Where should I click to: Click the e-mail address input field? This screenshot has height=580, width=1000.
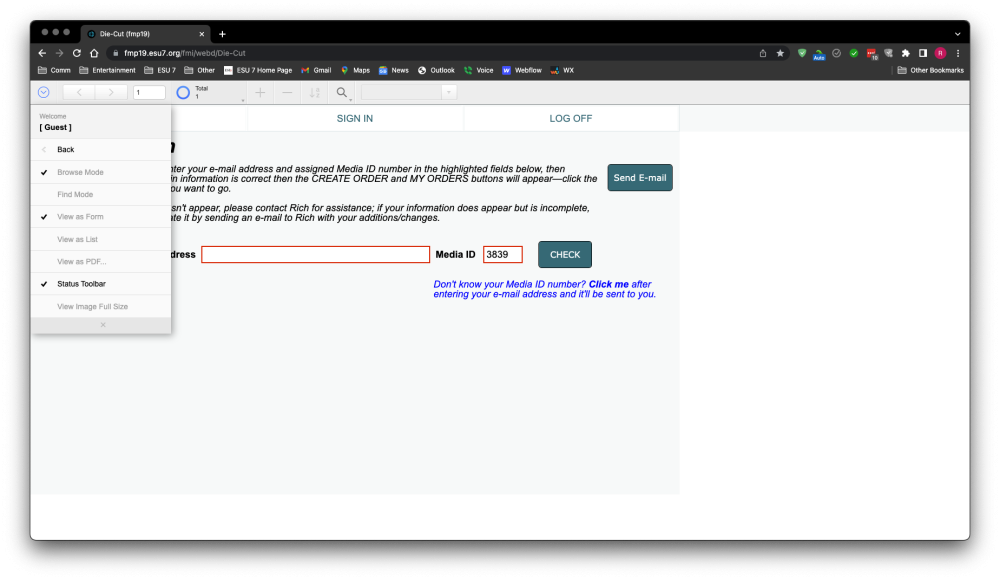click(315, 254)
